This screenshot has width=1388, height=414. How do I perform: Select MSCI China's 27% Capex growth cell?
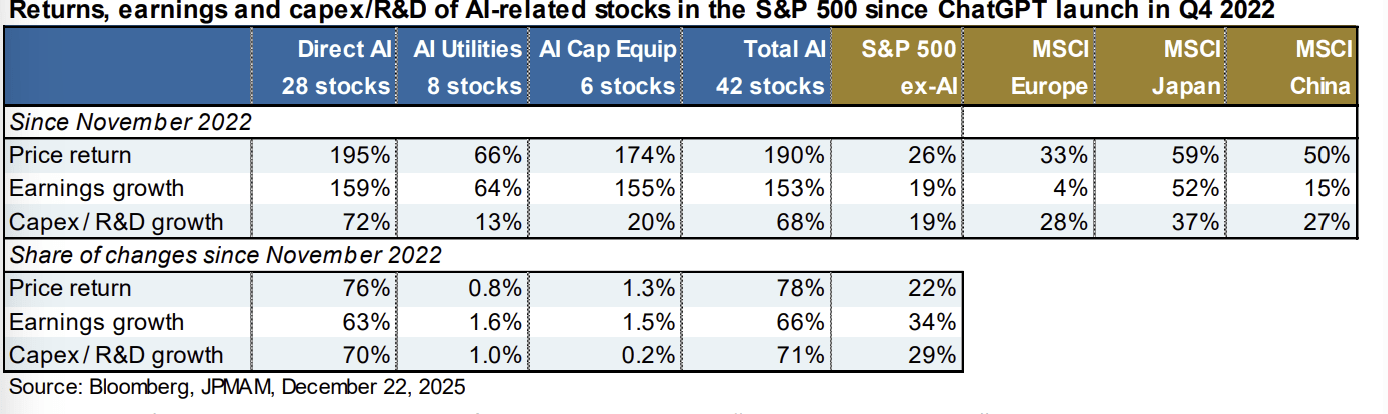point(1329,221)
